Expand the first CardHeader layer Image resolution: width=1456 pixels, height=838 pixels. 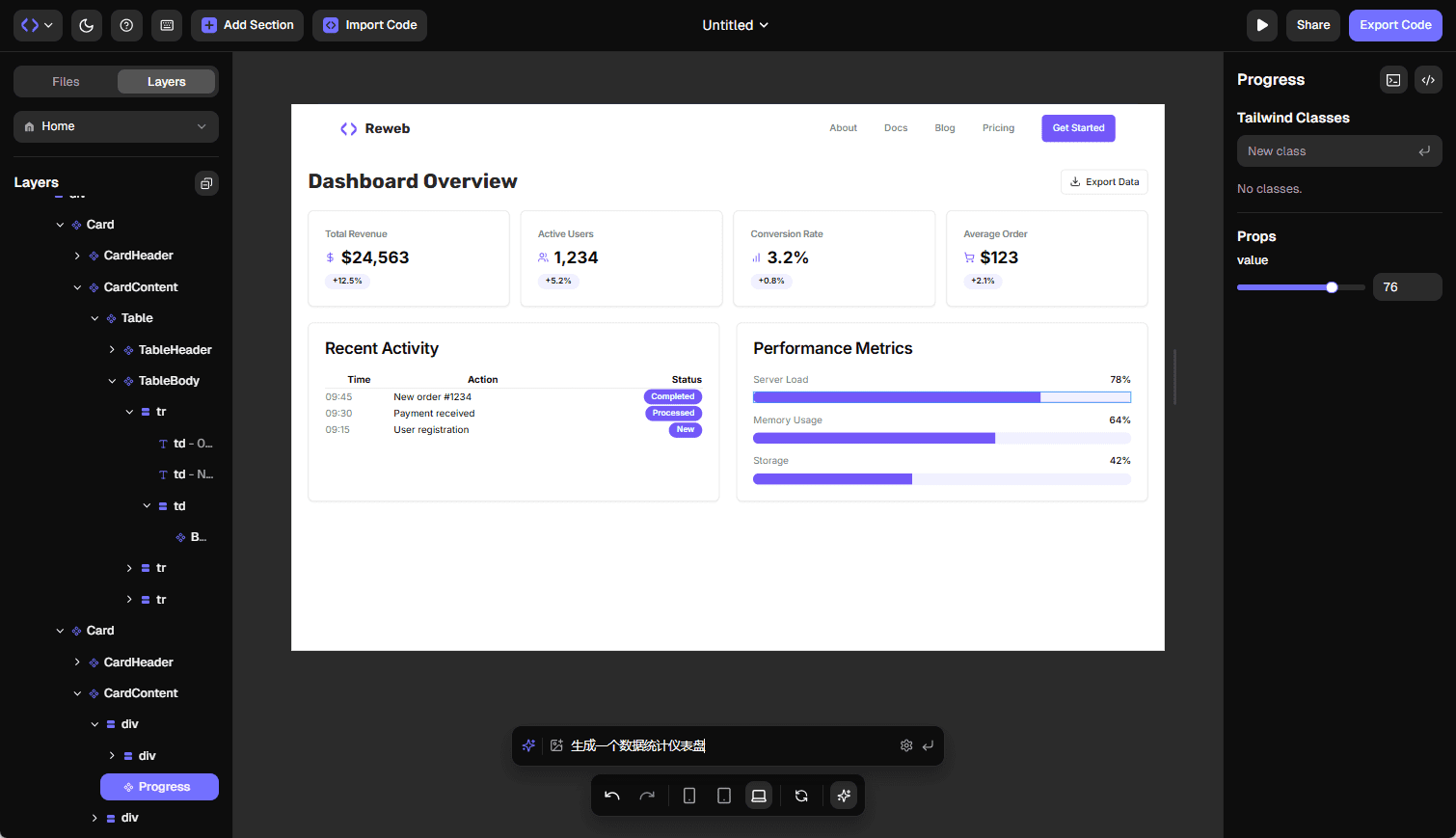click(x=77, y=256)
